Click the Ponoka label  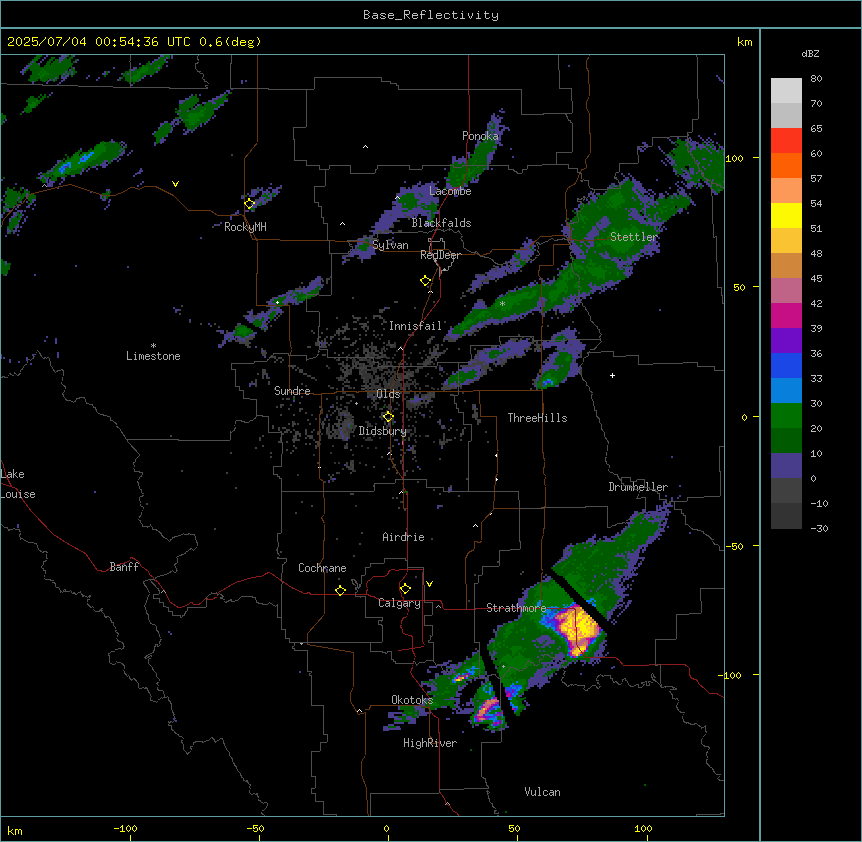[x=480, y=136]
